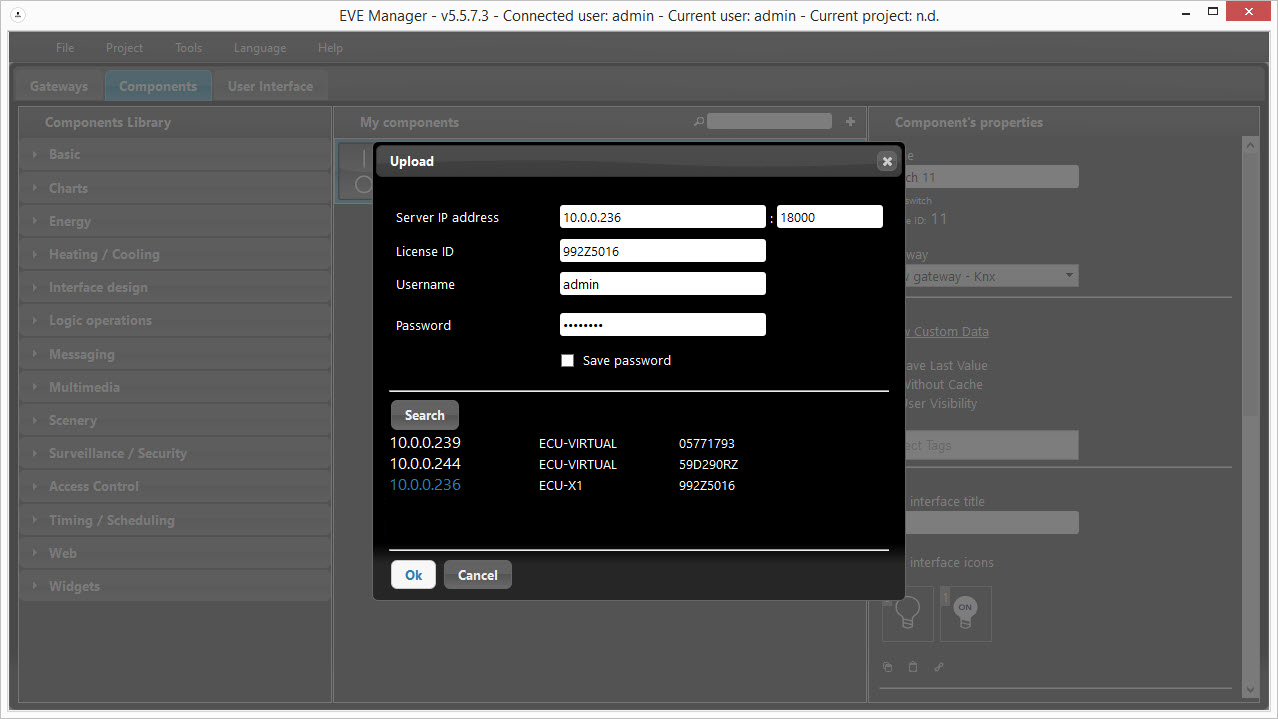This screenshot has height=719, width=1278.
Task: Confirm the upload with Ok
Action: click(x=413, y=575)
